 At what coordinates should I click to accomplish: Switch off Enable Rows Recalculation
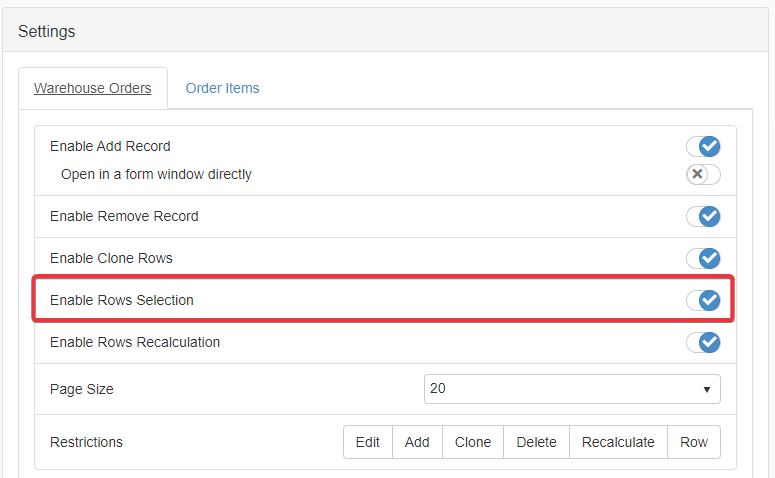click(703, 343)
